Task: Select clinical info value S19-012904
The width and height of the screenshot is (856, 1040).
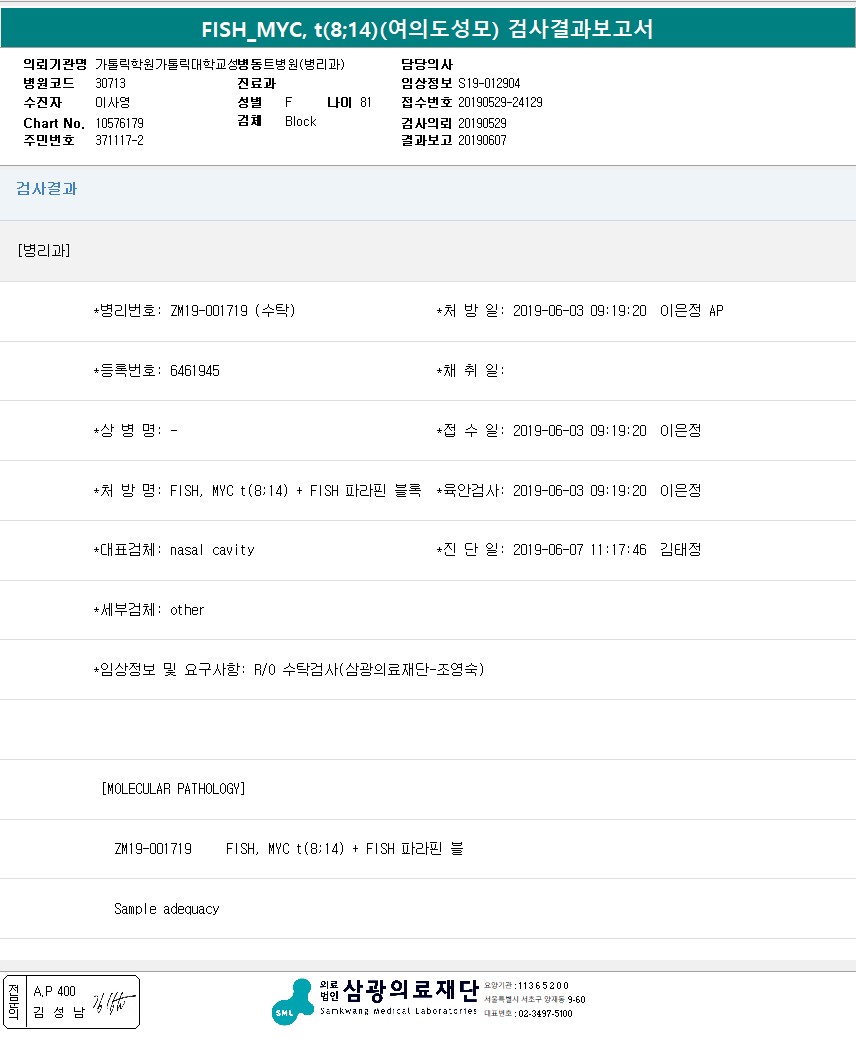Action: click(489, 84)
